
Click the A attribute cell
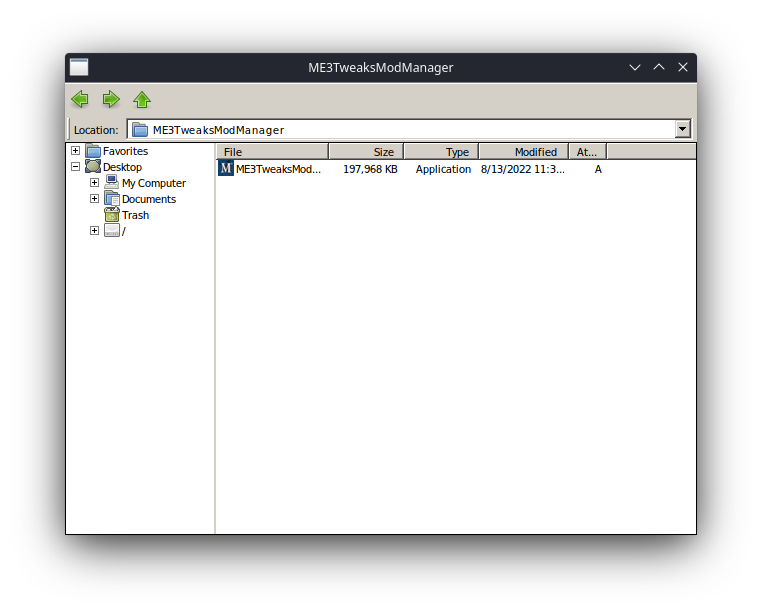(598, 169)
